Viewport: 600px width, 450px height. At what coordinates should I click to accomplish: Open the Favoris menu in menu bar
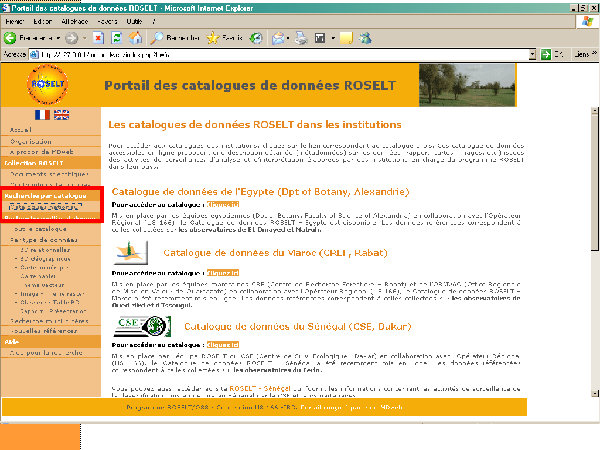point(107,21)
